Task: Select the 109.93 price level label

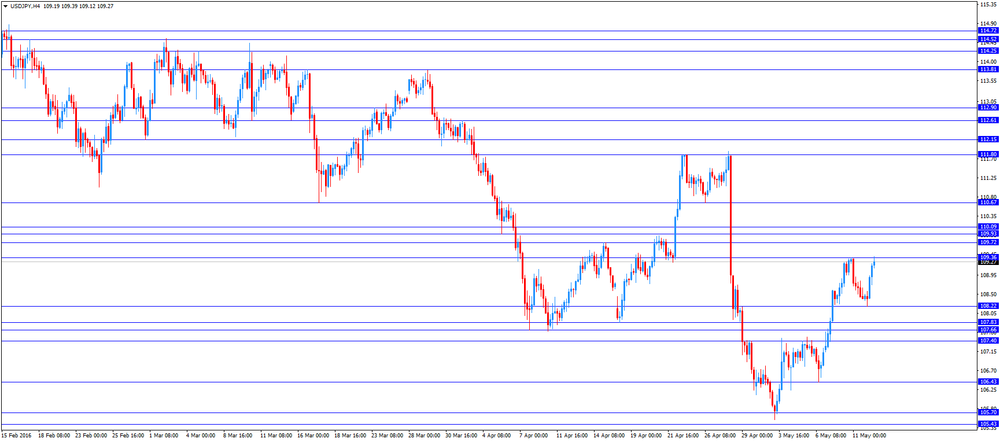Action: pos(987,233)
